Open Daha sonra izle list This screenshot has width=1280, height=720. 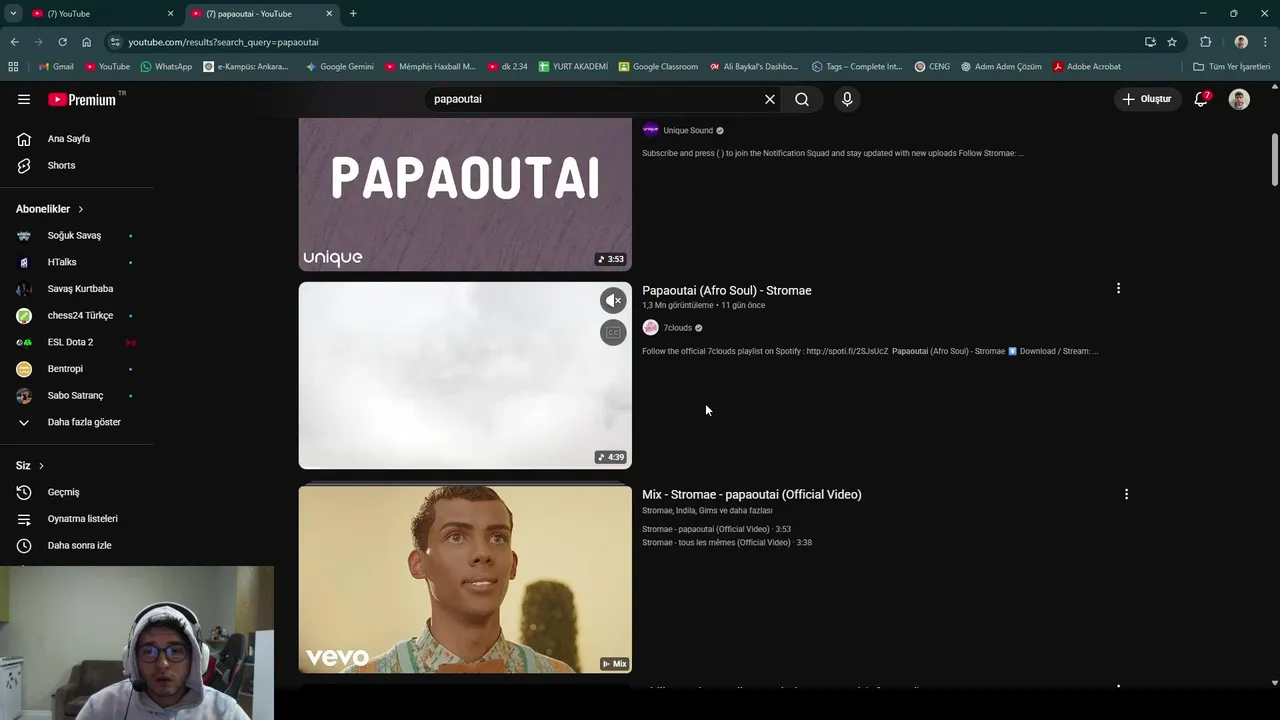[78, 545]
